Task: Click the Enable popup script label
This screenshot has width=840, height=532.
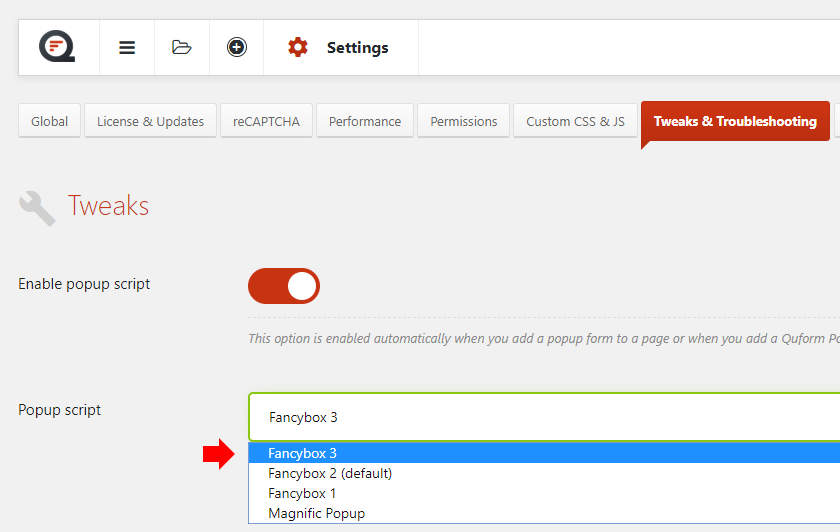Action: pos(84,284)
